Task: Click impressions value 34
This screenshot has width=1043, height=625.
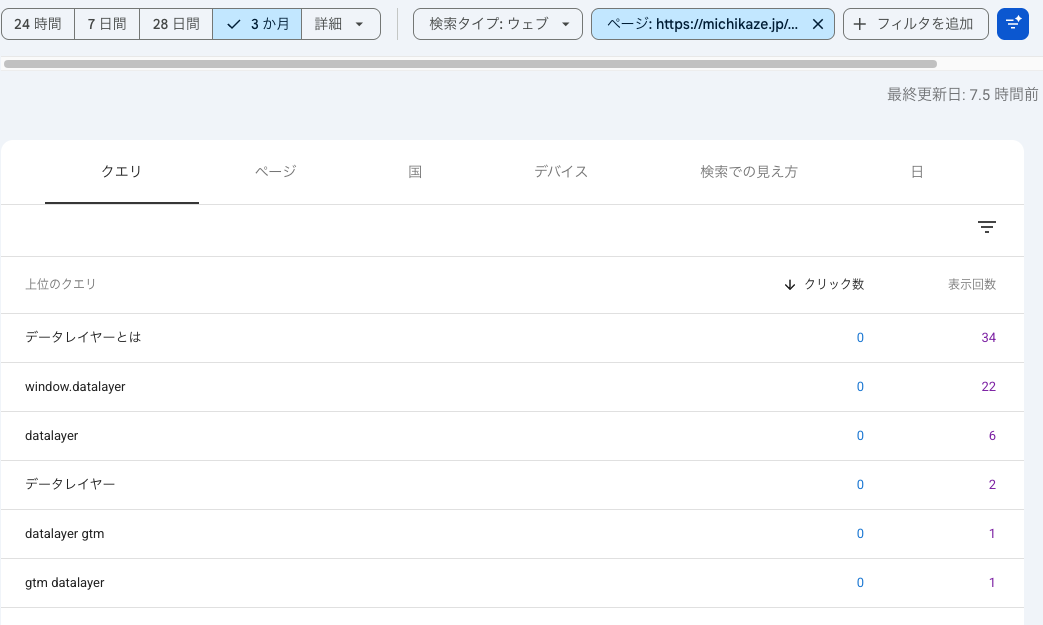Action: (x=988, y=338)
